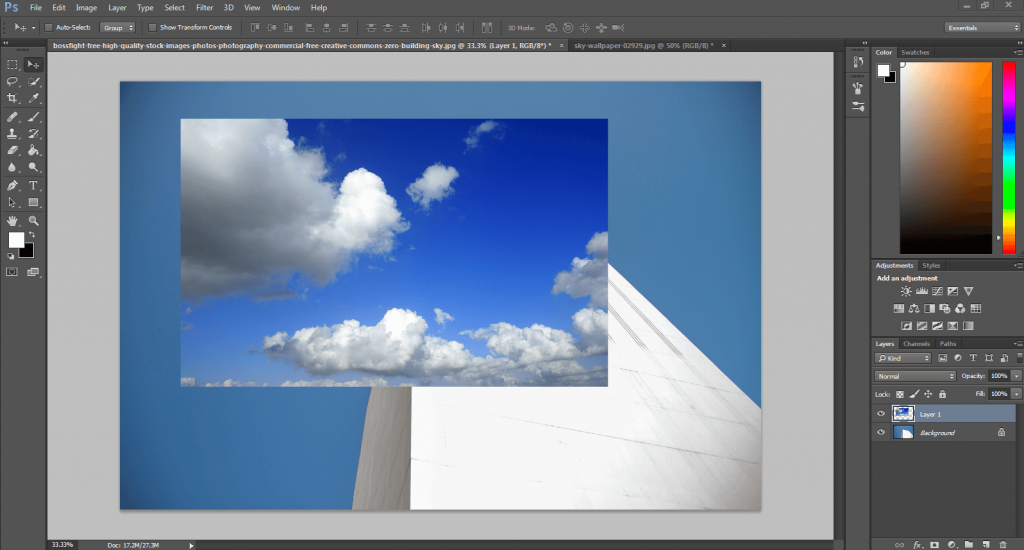Image resolution: width=1024 pixels, height=550 pixels.
Task: Select the Quick Selection tool
Action: point(33,82)
